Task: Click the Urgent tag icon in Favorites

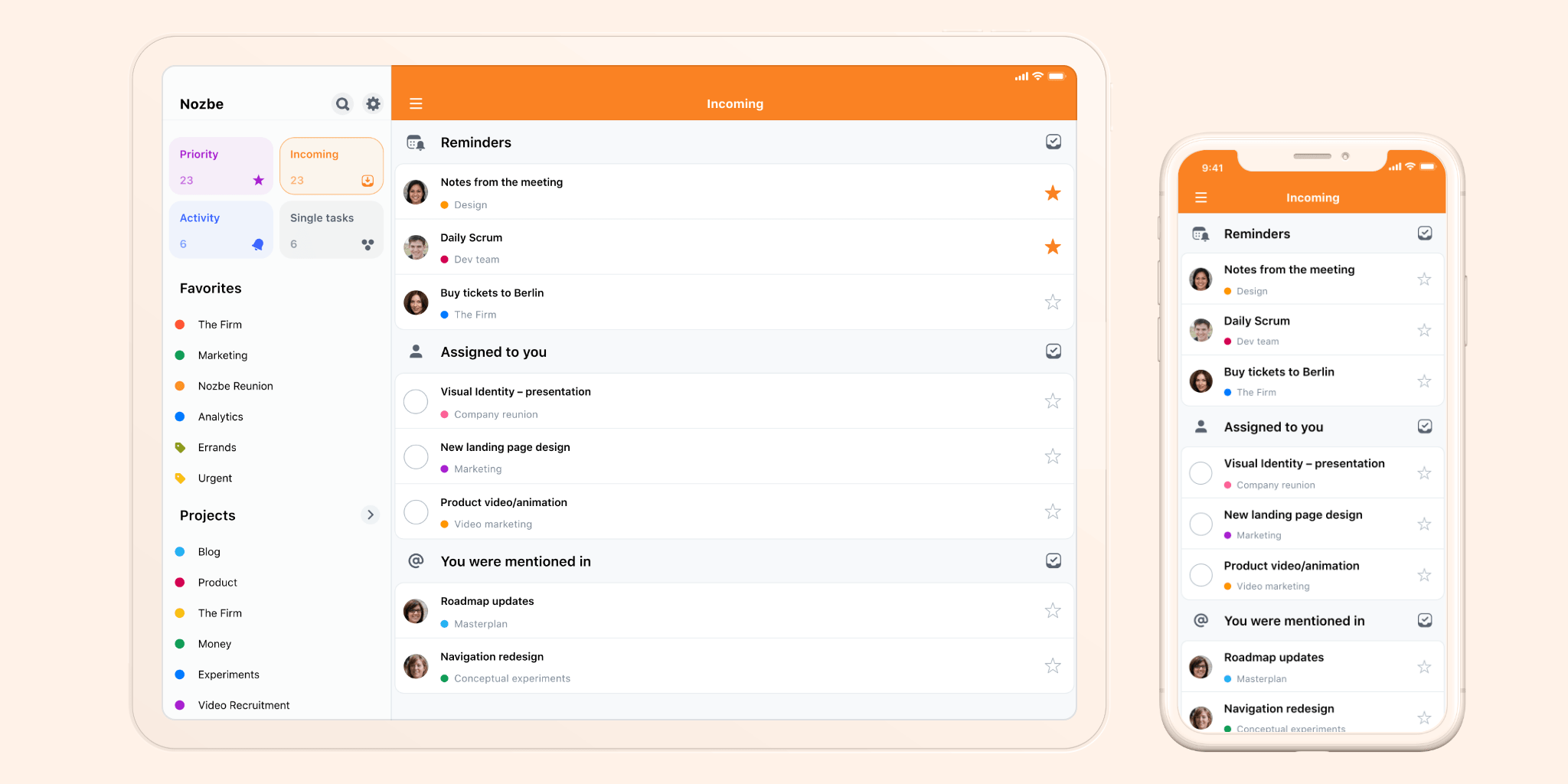Action: pyautogui.click(x=180, y=478)
